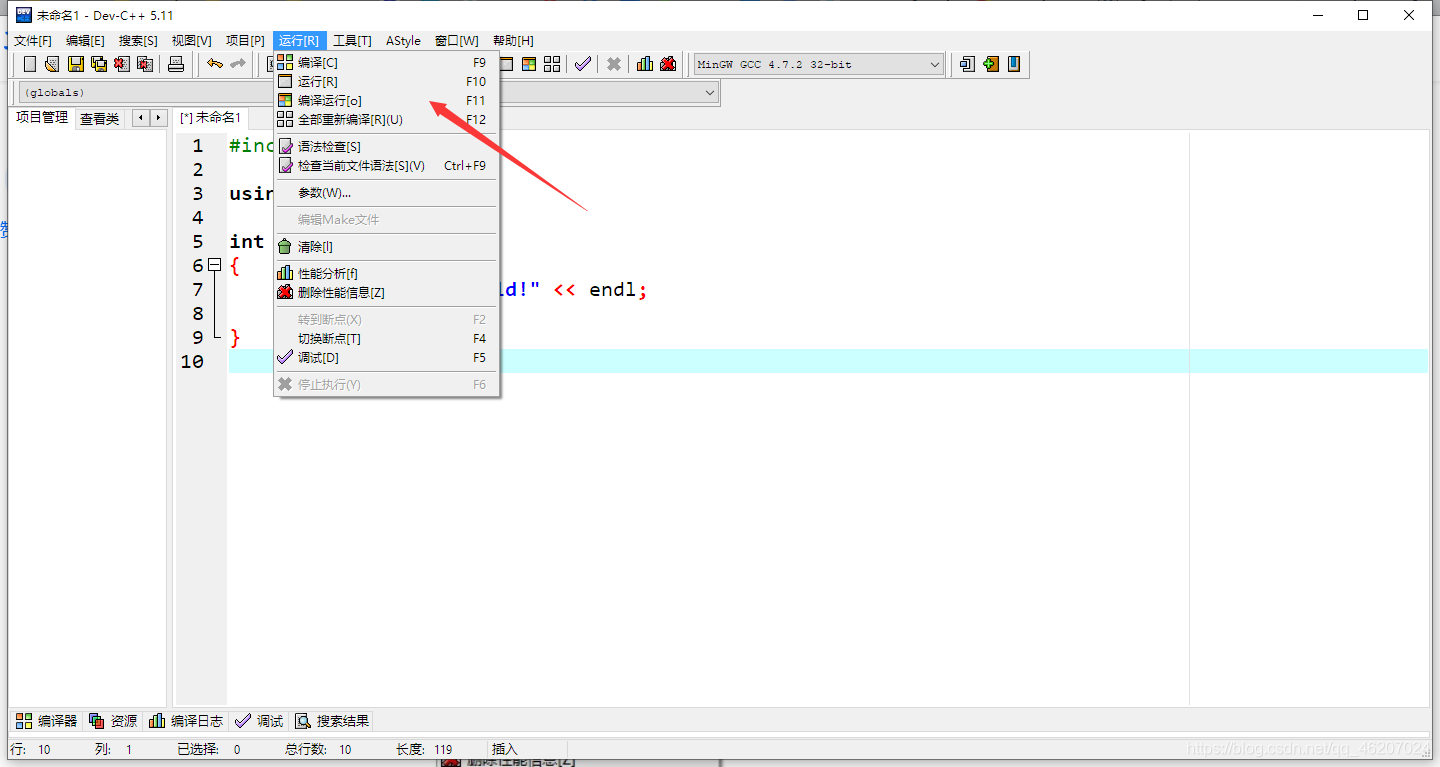Choose 调试[D] F5 menu entry

coord(386,357)
